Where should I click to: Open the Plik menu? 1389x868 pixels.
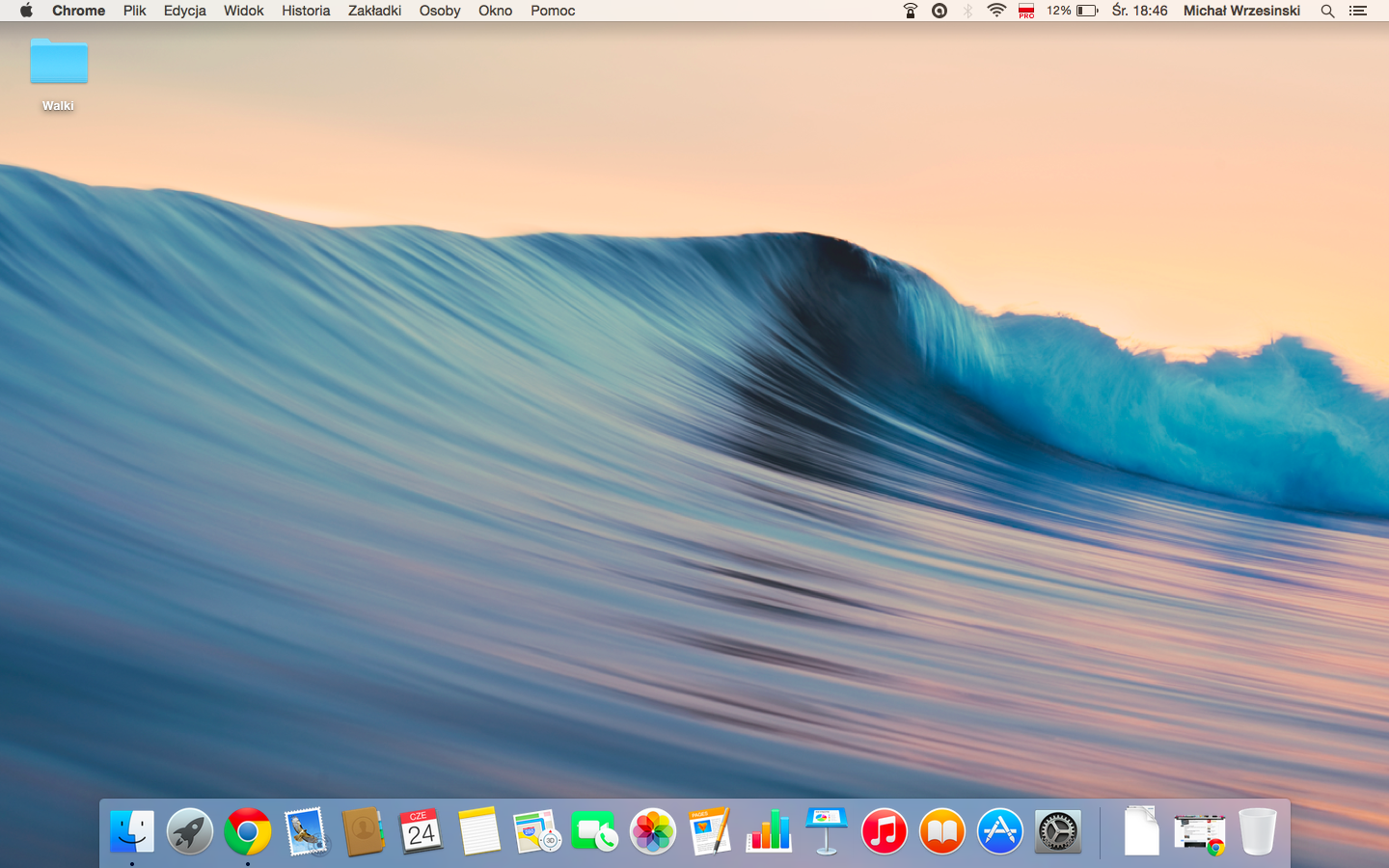(x=135, y=11)
